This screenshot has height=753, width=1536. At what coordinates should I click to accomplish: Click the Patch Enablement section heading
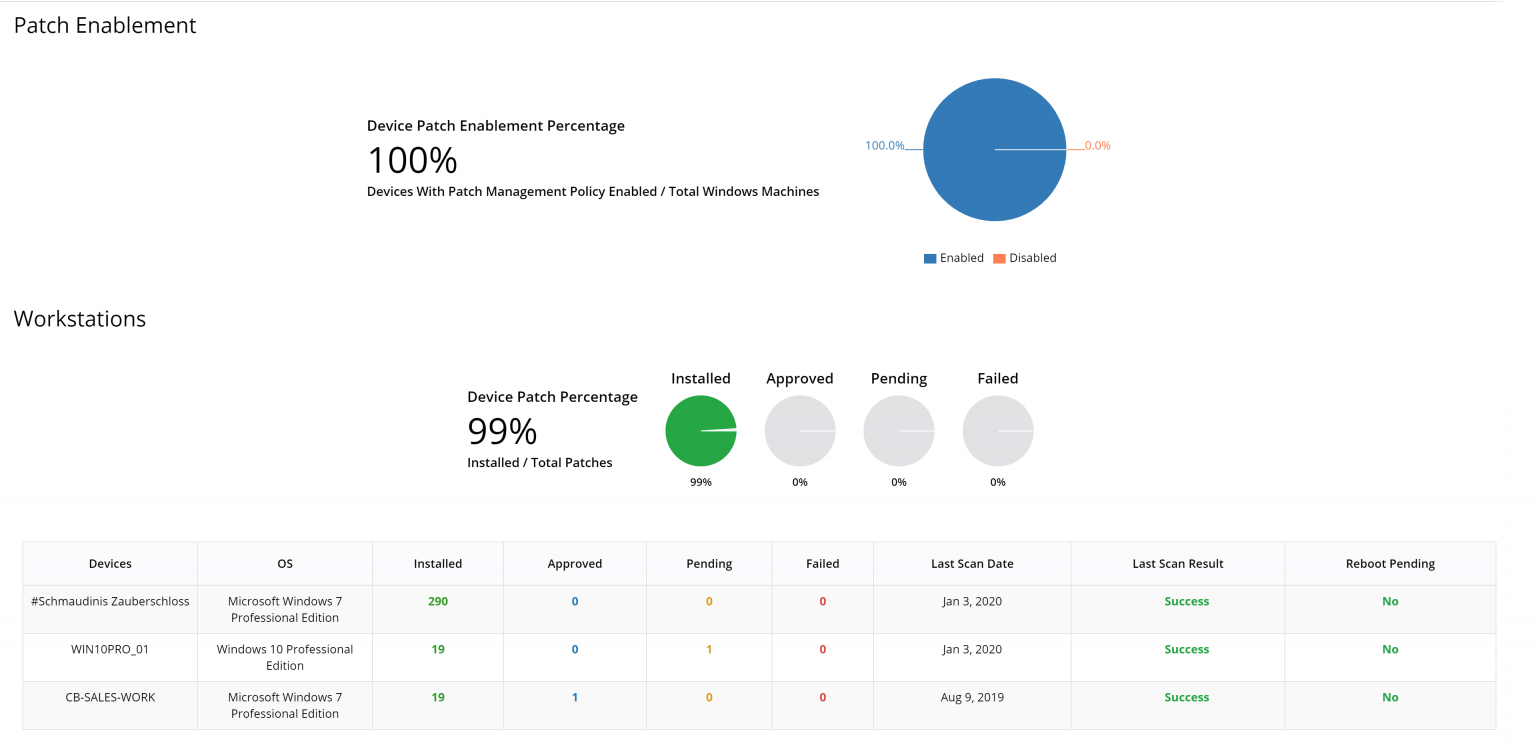104,25
